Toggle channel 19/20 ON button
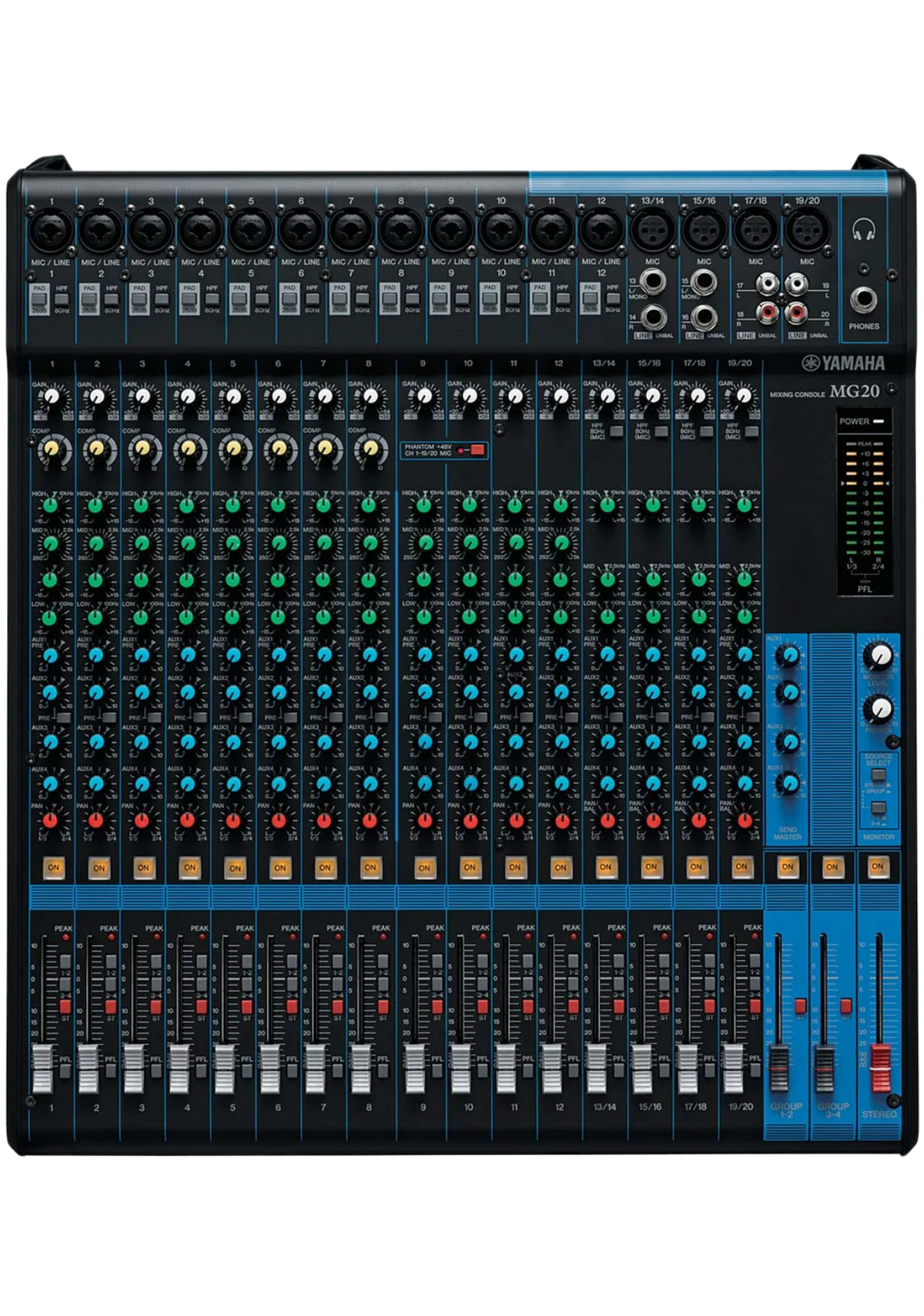Viewport: 924px width, 1316px height. pos(742,867)
